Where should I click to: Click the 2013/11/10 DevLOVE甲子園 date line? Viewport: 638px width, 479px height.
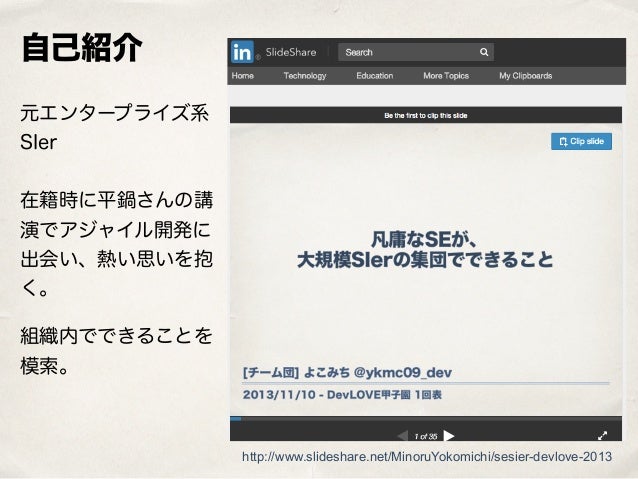[342, 394]
